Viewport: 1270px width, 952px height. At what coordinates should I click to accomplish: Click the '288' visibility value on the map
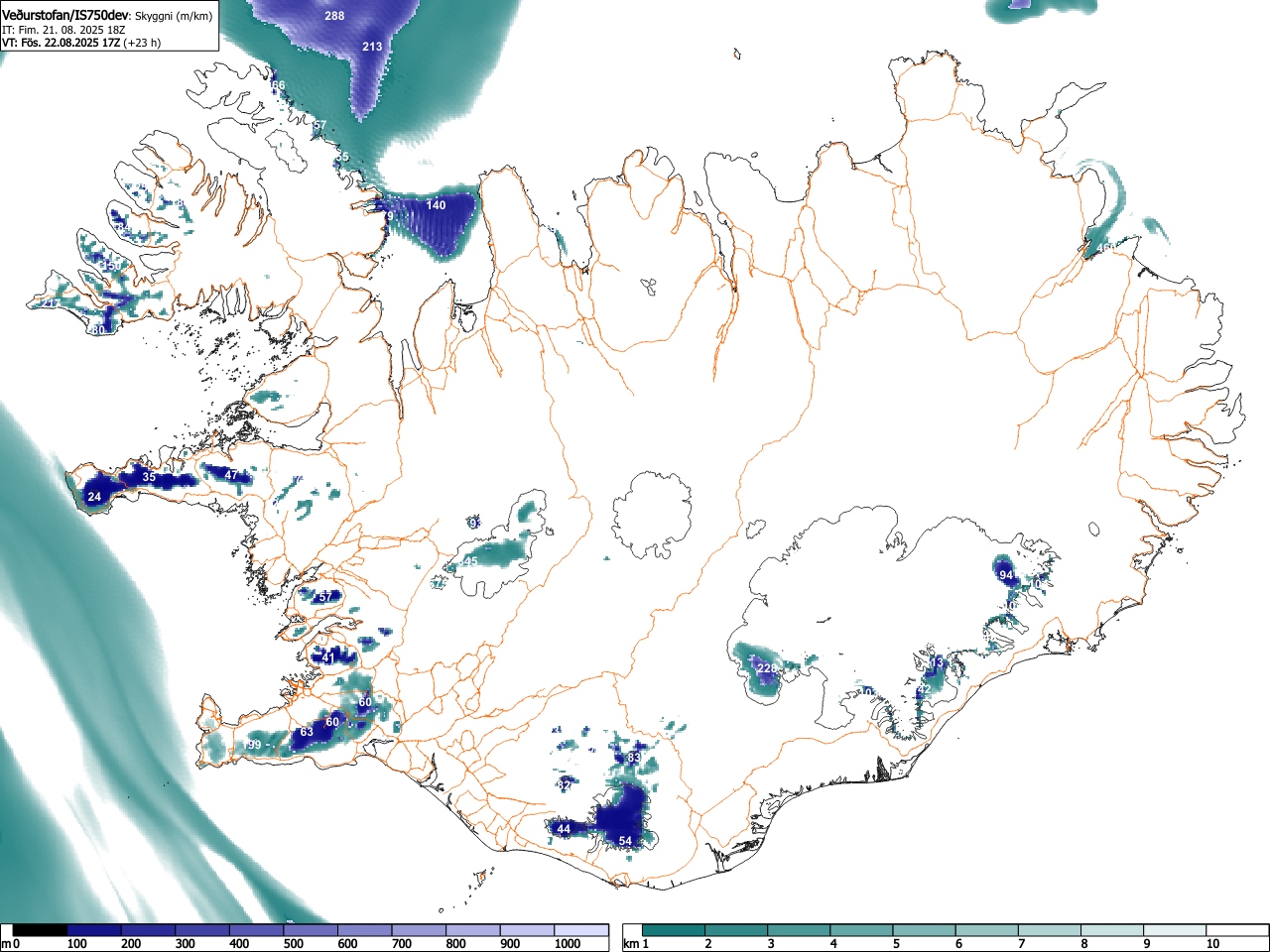[335, 16]
